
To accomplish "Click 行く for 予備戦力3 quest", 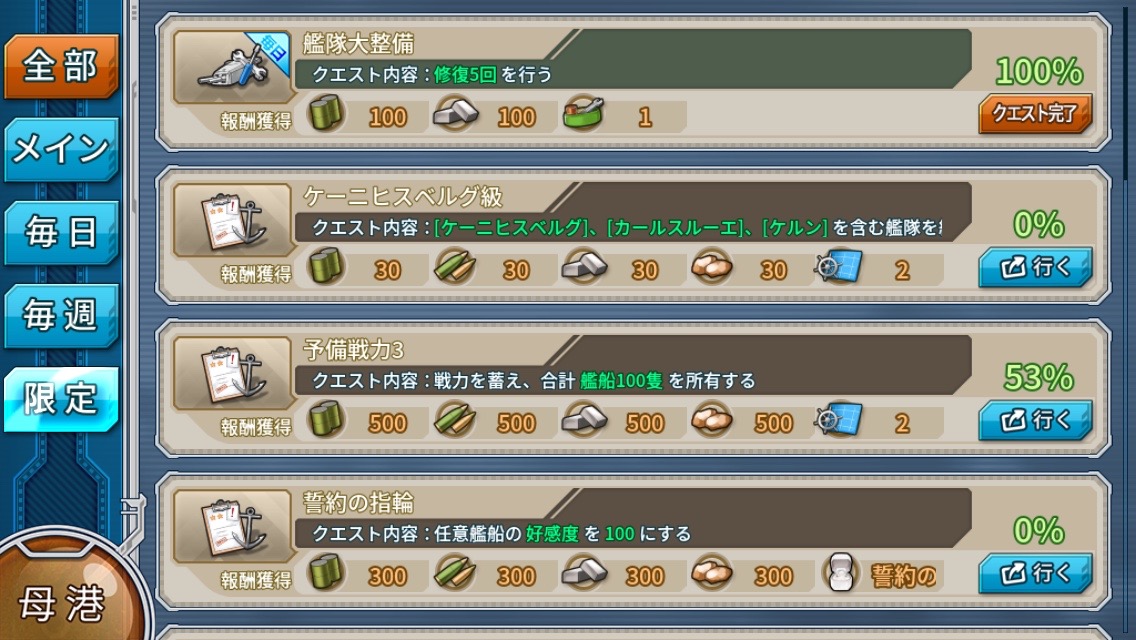I will pos(1035,420).
